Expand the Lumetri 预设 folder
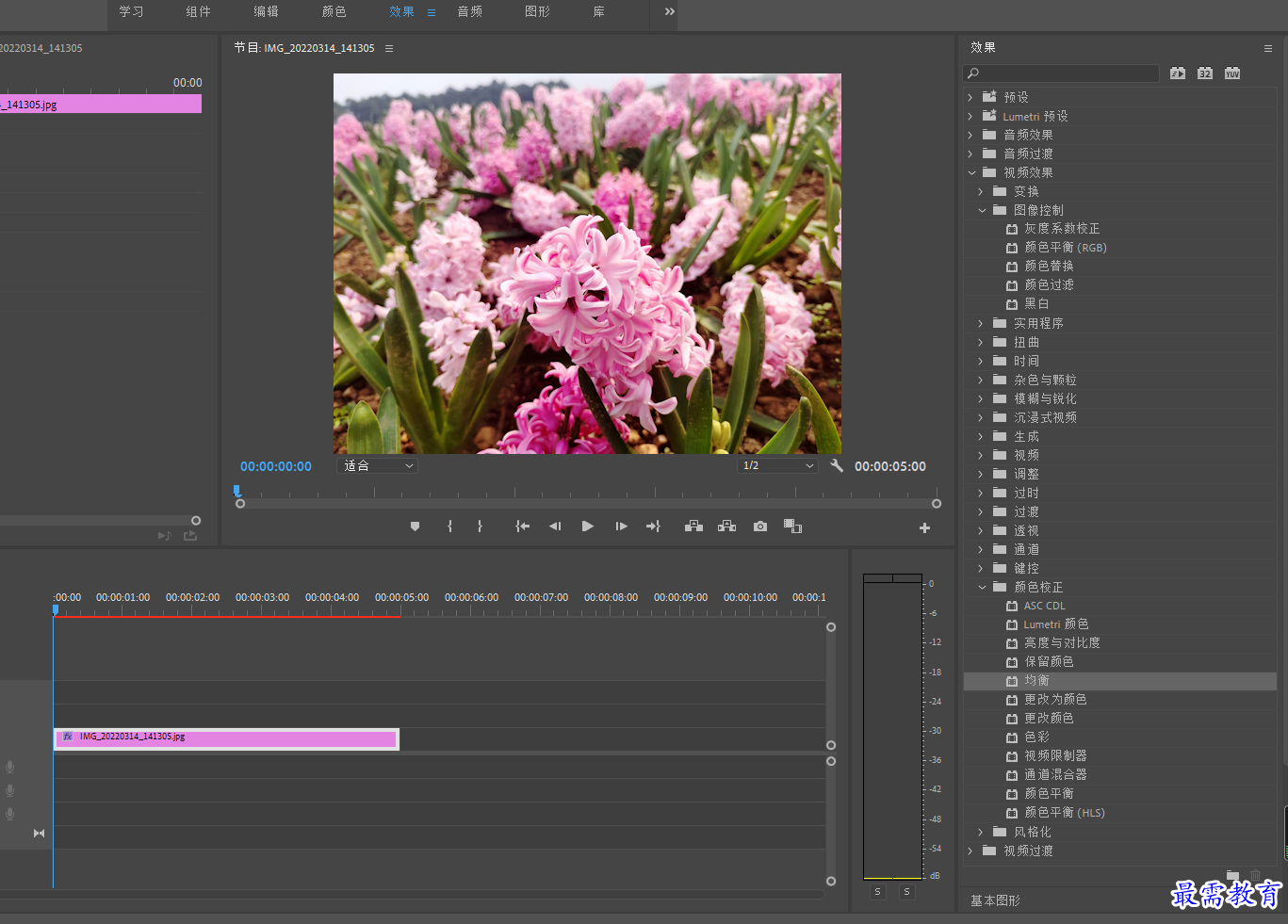This screenshot has width=1288, height=924. coord(970,116)
